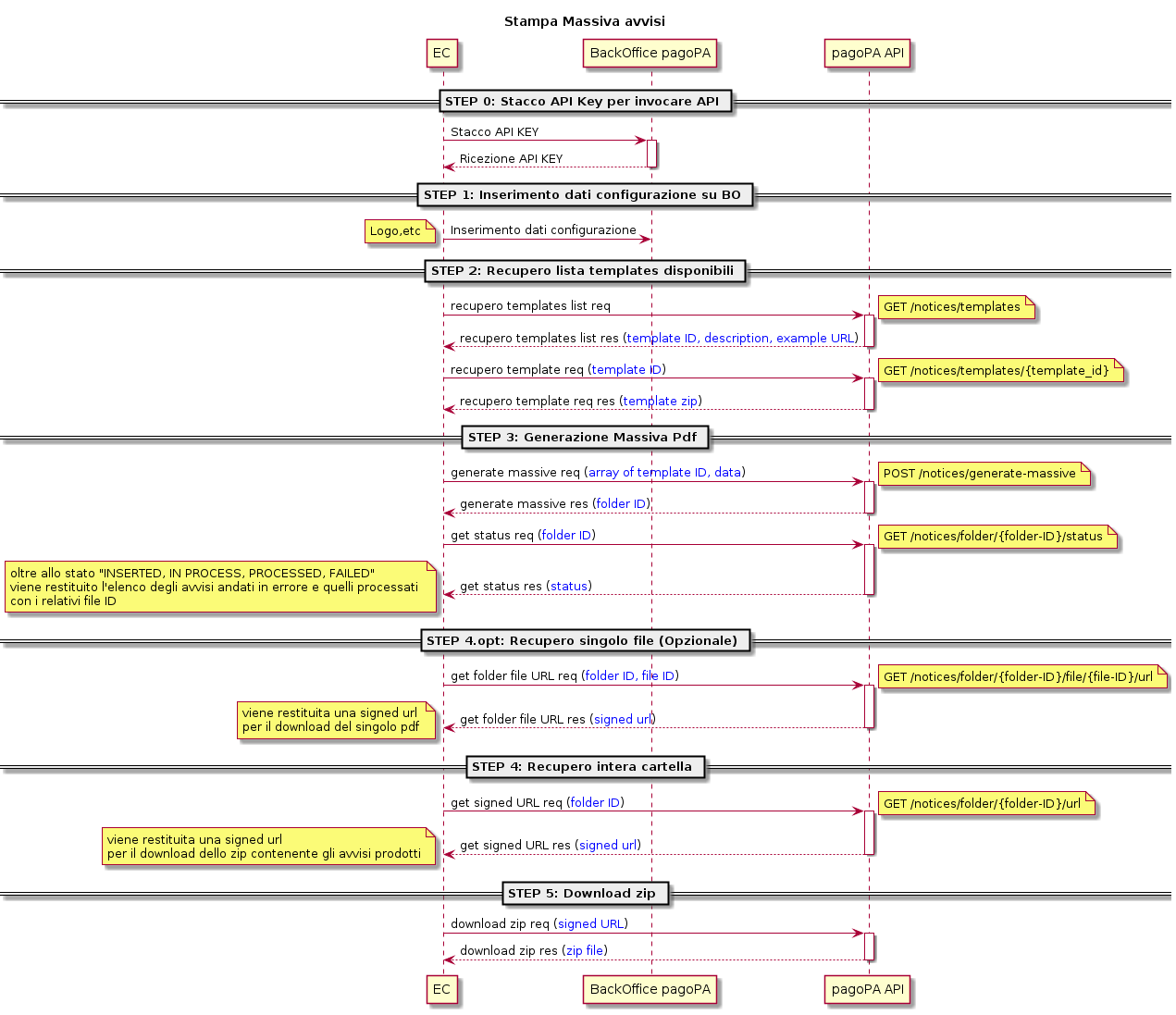Click the top pagoPA API participant box
The image size is (1176, 1015).
[x=867, y=54]
